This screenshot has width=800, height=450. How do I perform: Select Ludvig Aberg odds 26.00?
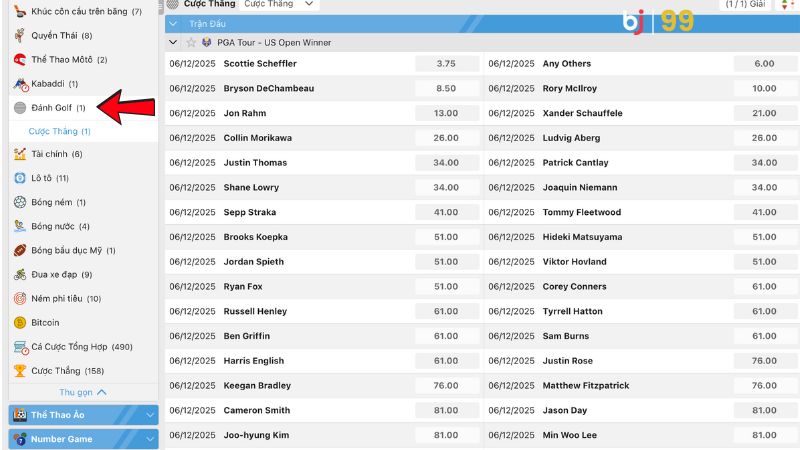point(764,138)
